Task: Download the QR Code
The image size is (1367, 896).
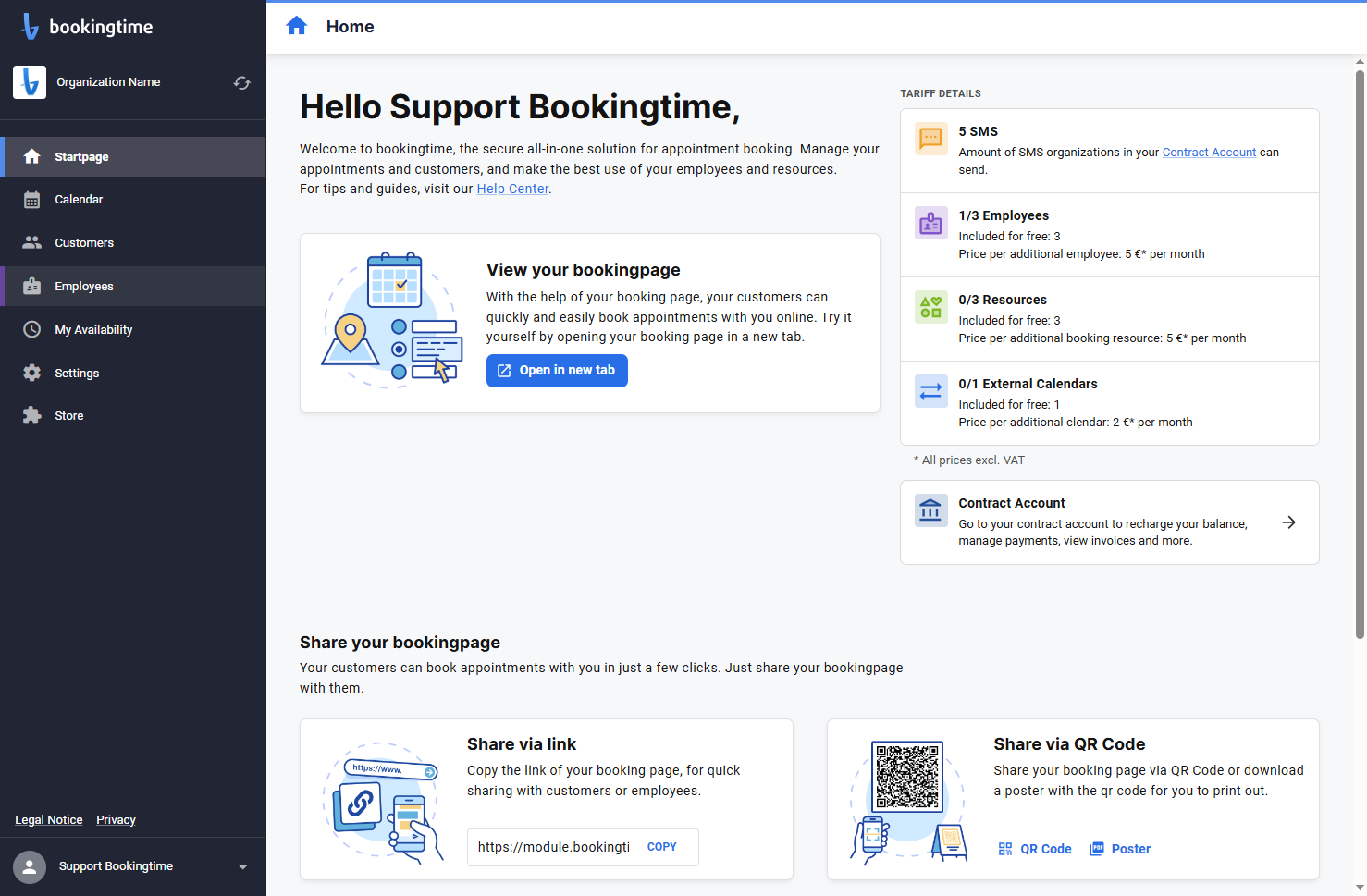Action: (x=1035, y=849)
